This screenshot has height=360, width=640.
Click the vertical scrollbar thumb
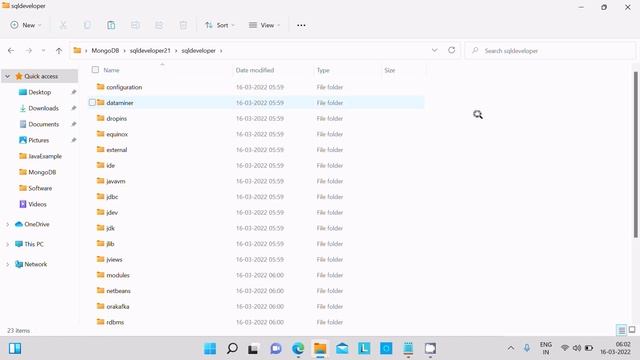tap(636, 155)
